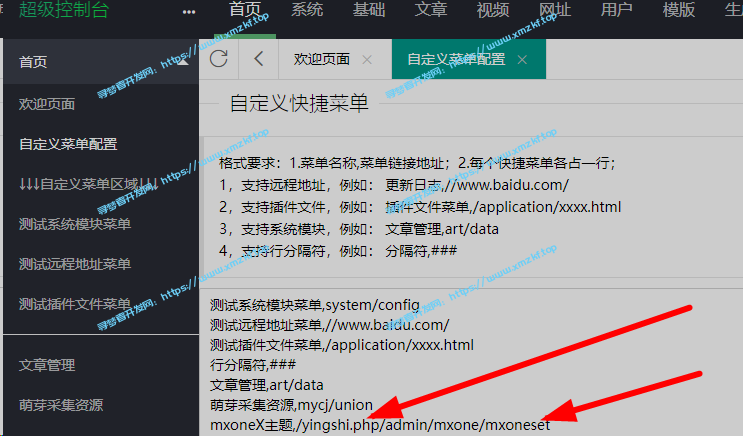The height and width of the screenshot is (436, 743).
Task: Click the refresh icon in tab bar
Action: click(218, 59)
